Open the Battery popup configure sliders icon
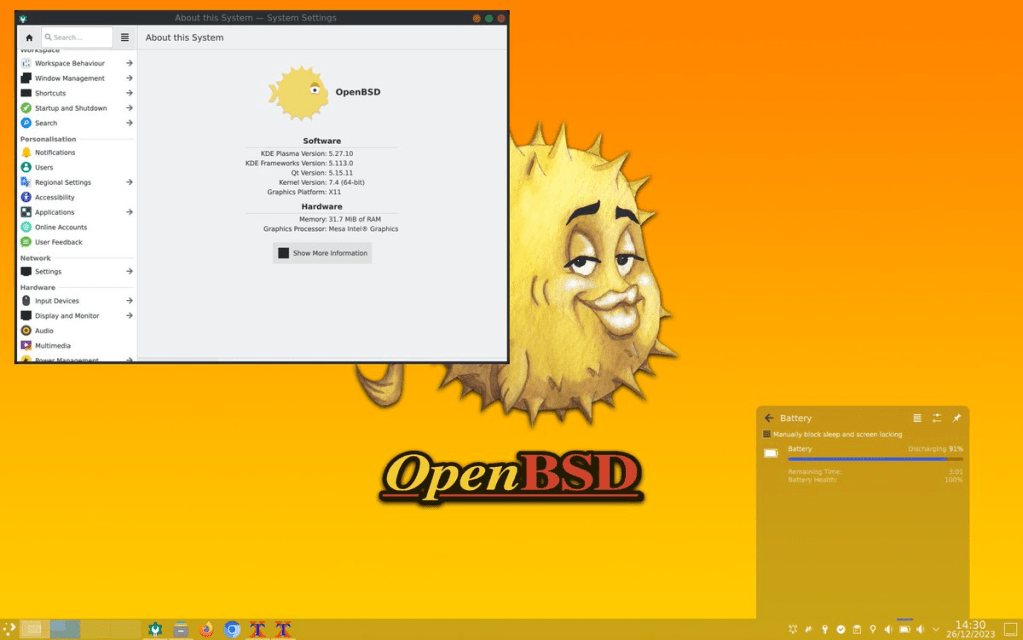 pyautogui.click(x=937, y=418)
